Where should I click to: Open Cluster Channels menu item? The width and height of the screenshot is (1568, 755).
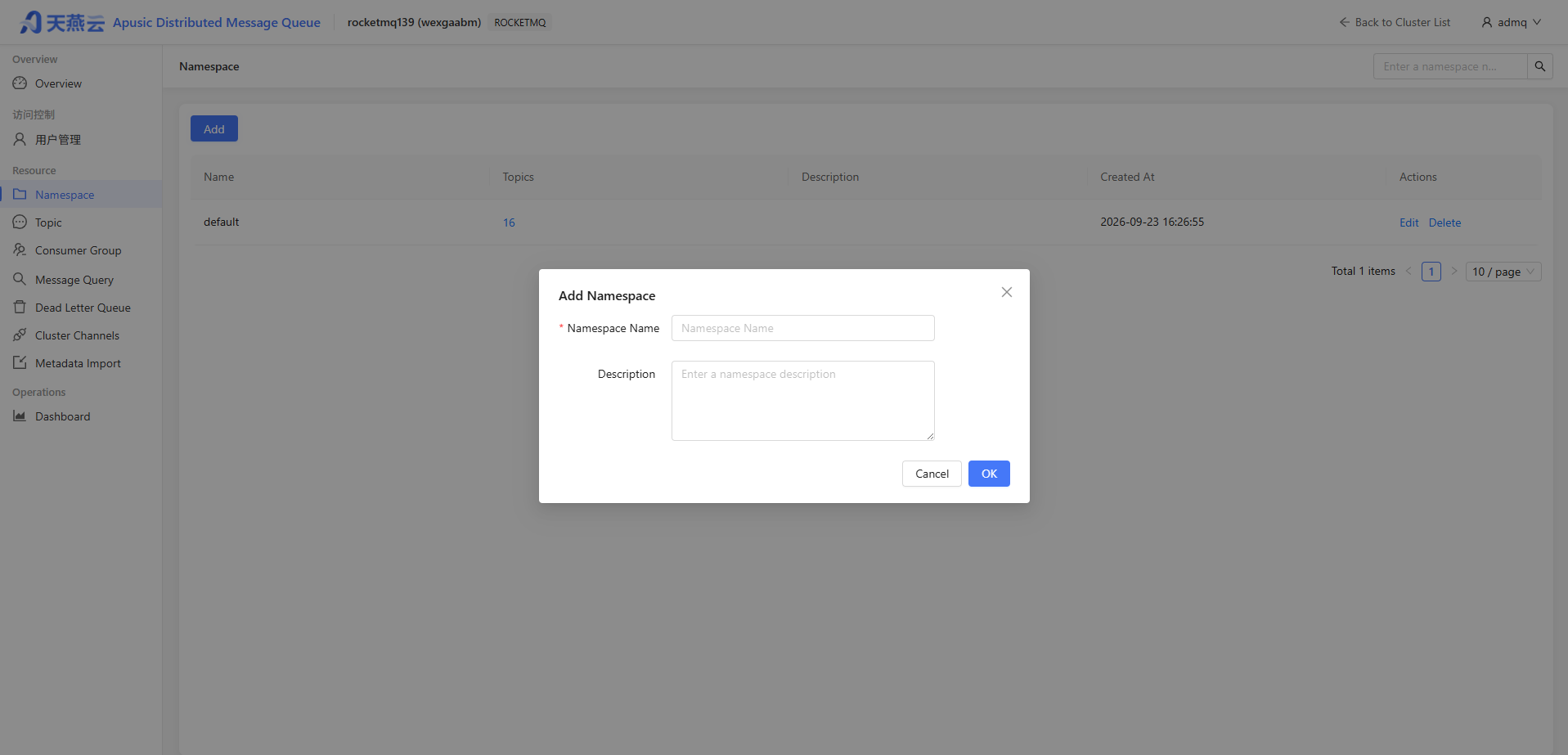(81, 335)
